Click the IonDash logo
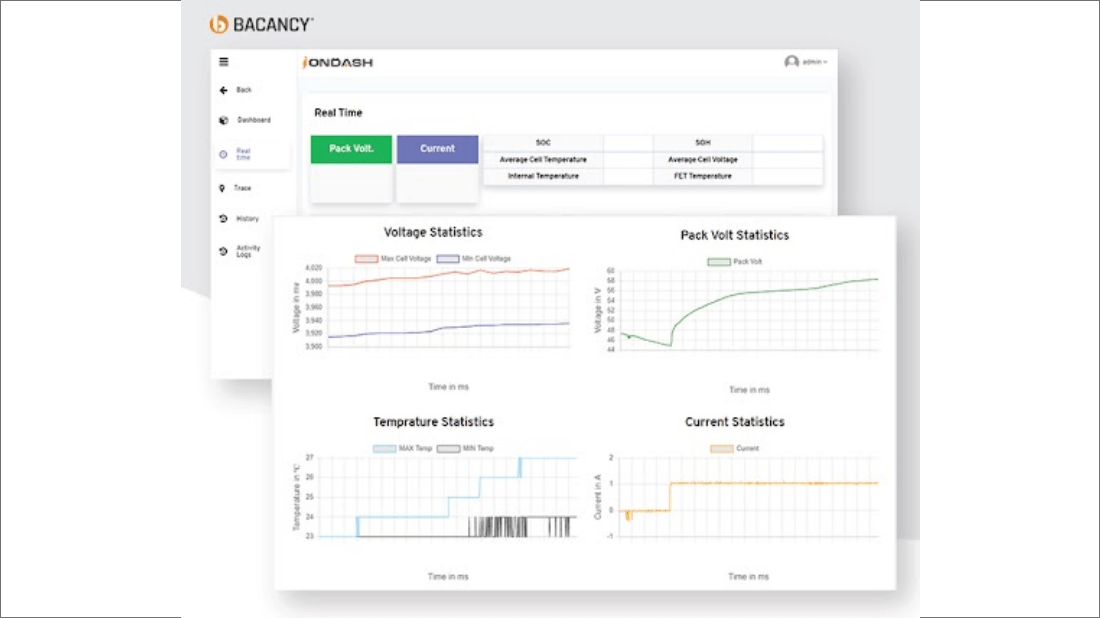The width and height of the screenshot is (1100, 618). coord(337,62)
